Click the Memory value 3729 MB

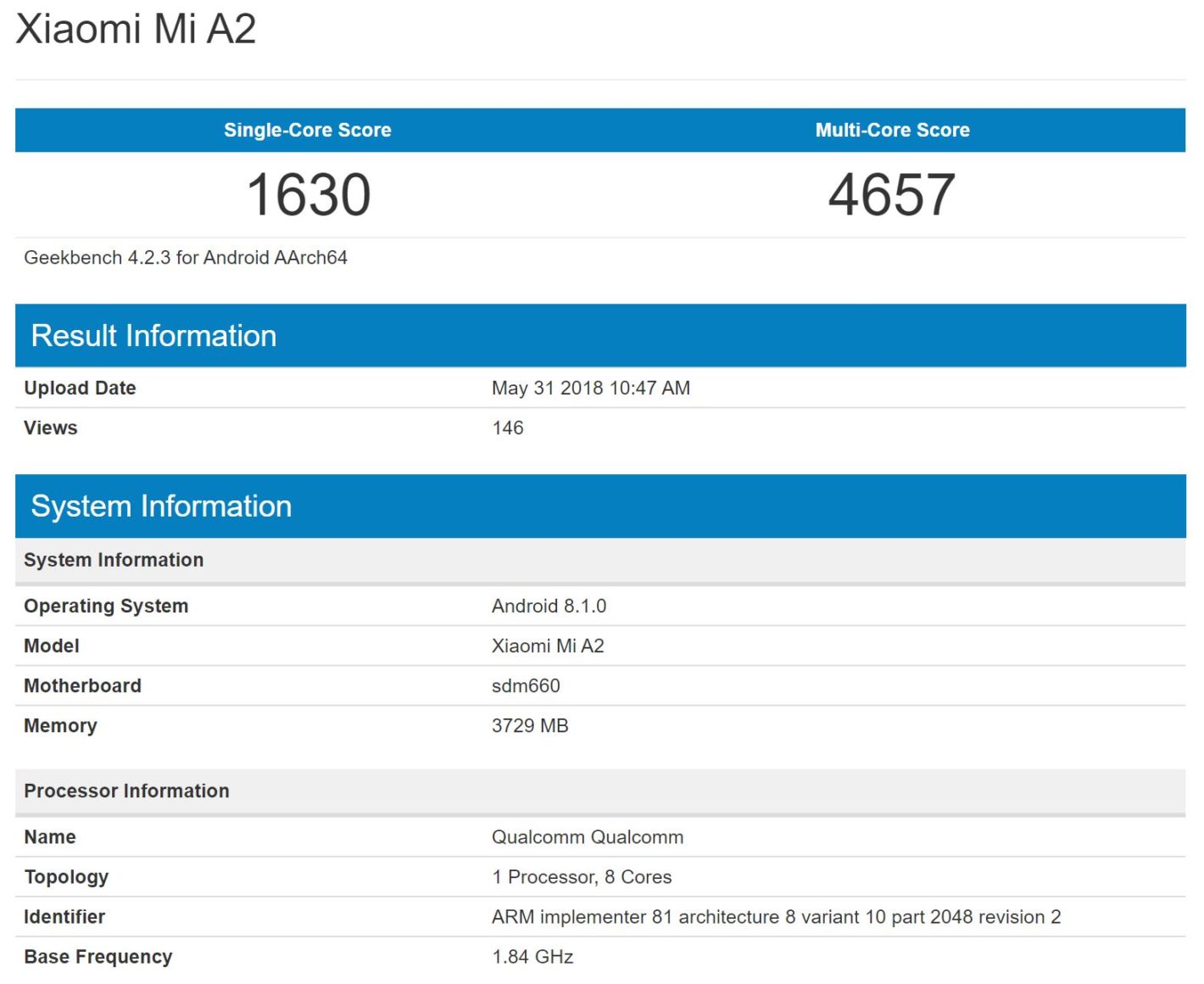click(530, 725)
